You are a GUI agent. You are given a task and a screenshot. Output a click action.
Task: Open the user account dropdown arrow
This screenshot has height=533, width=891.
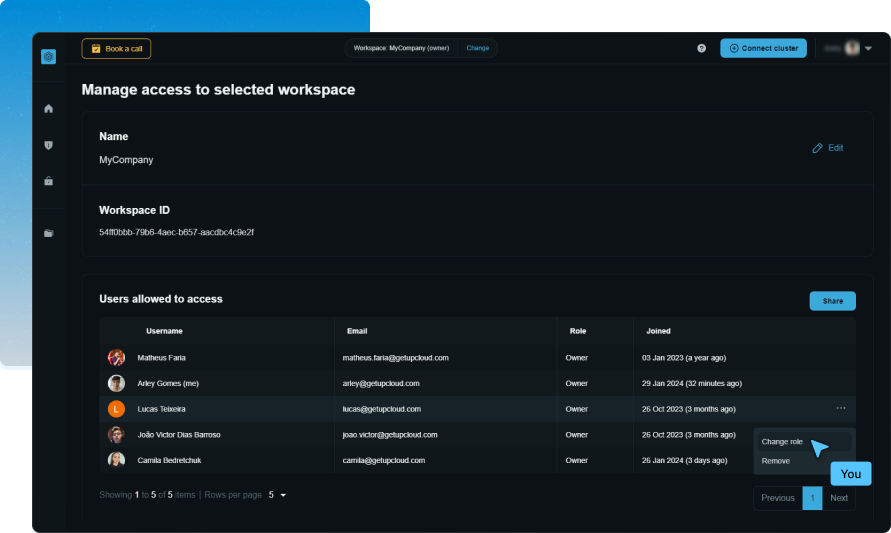point(868,48)
